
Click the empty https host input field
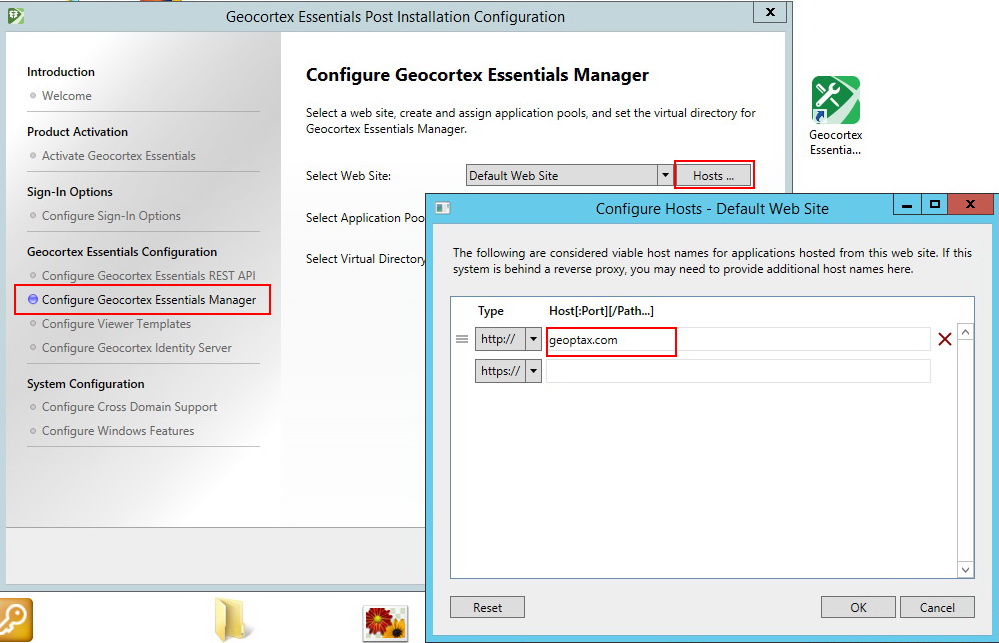(x=738, y=371)
